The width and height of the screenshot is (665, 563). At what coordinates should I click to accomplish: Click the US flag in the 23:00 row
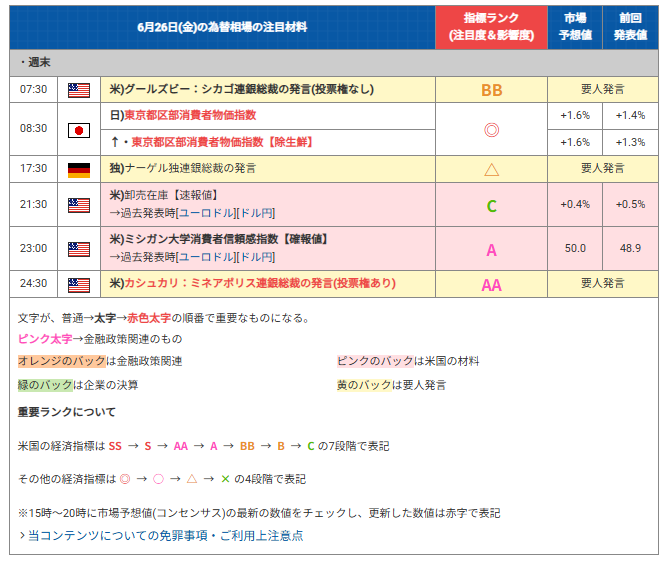pyautogui.click(x=79, y=249)
